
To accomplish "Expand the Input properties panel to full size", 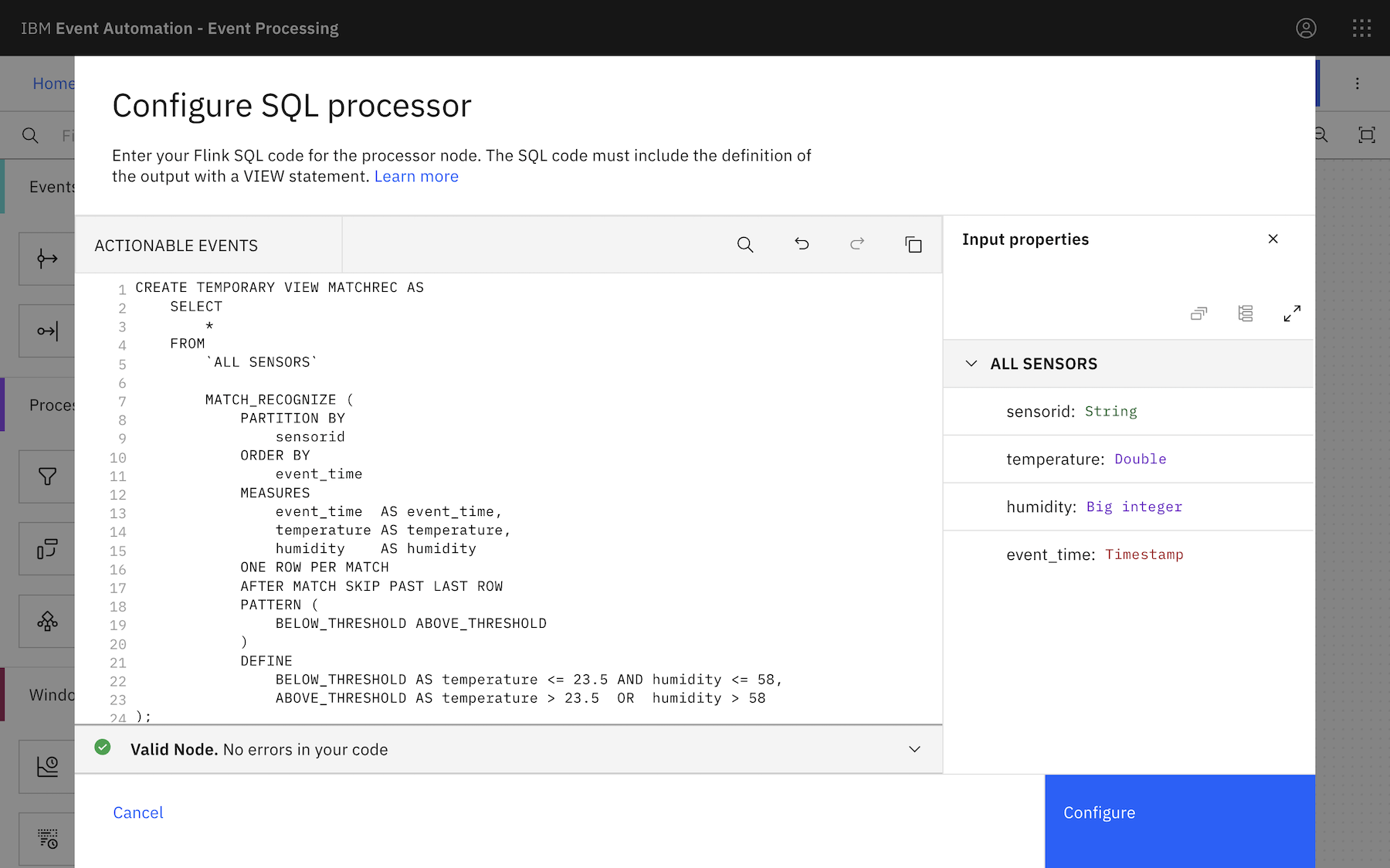I will coord(1292,314).
